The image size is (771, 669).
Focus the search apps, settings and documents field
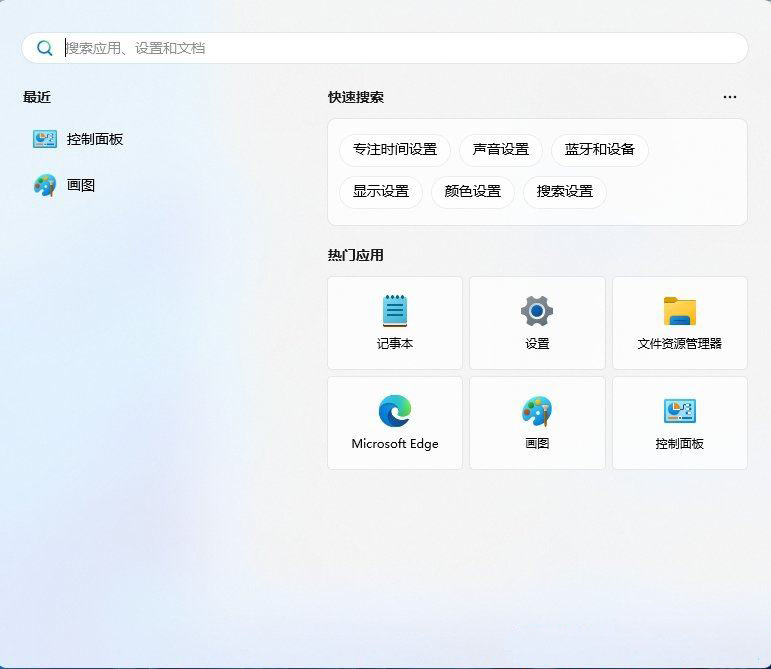click(x=385, y=48)
